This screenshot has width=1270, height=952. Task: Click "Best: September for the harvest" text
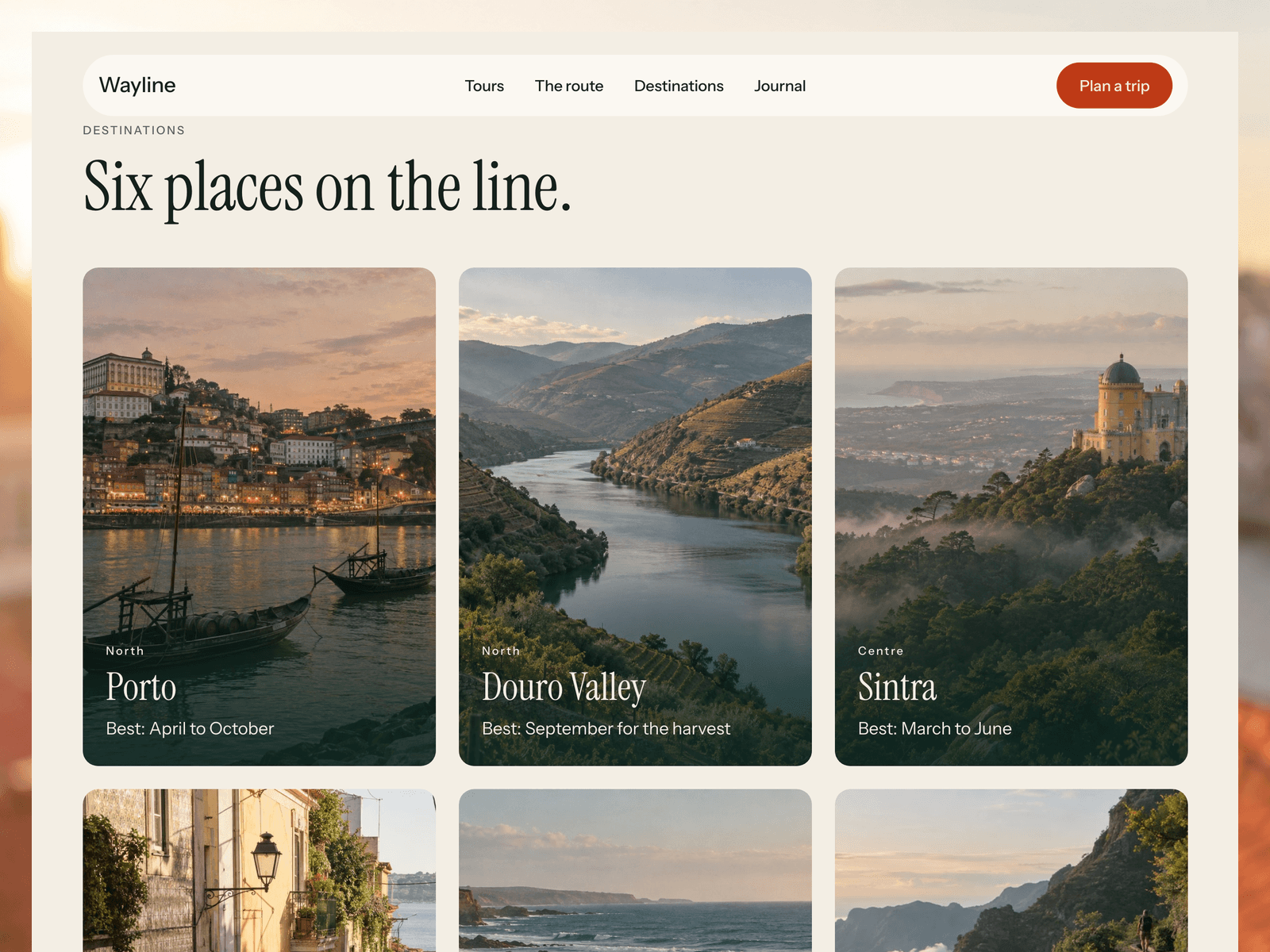[x=606, y=728]
